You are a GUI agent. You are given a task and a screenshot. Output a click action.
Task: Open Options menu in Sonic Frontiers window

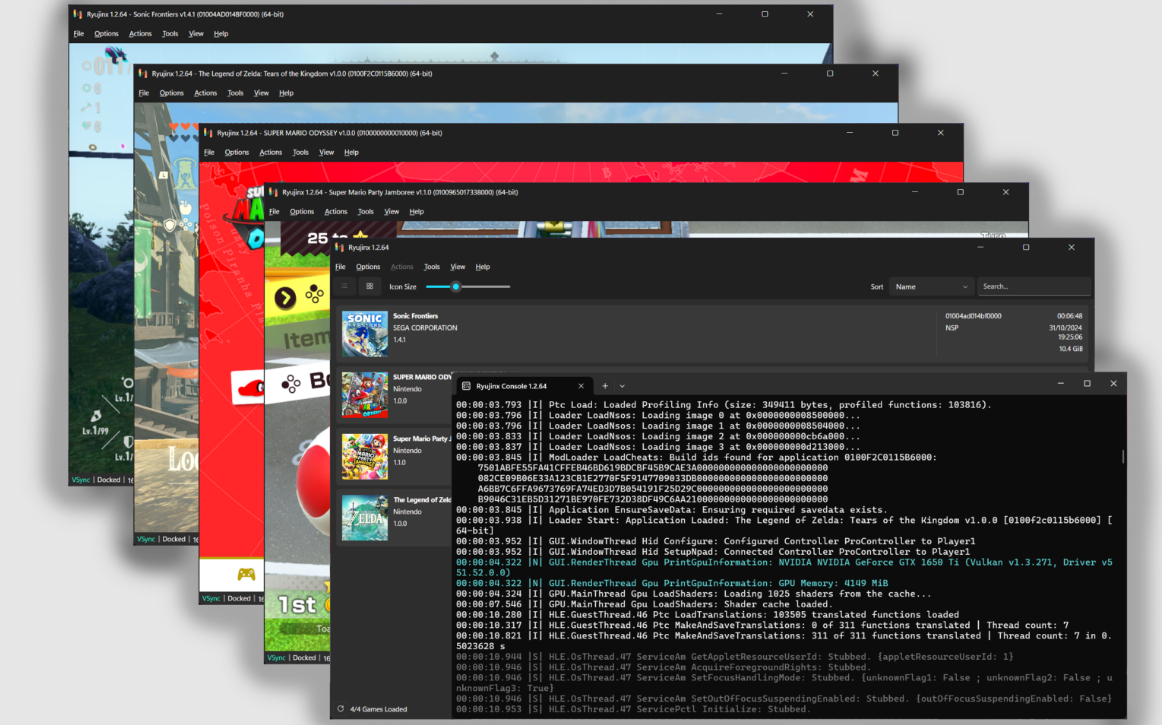(x=106, y=33)
